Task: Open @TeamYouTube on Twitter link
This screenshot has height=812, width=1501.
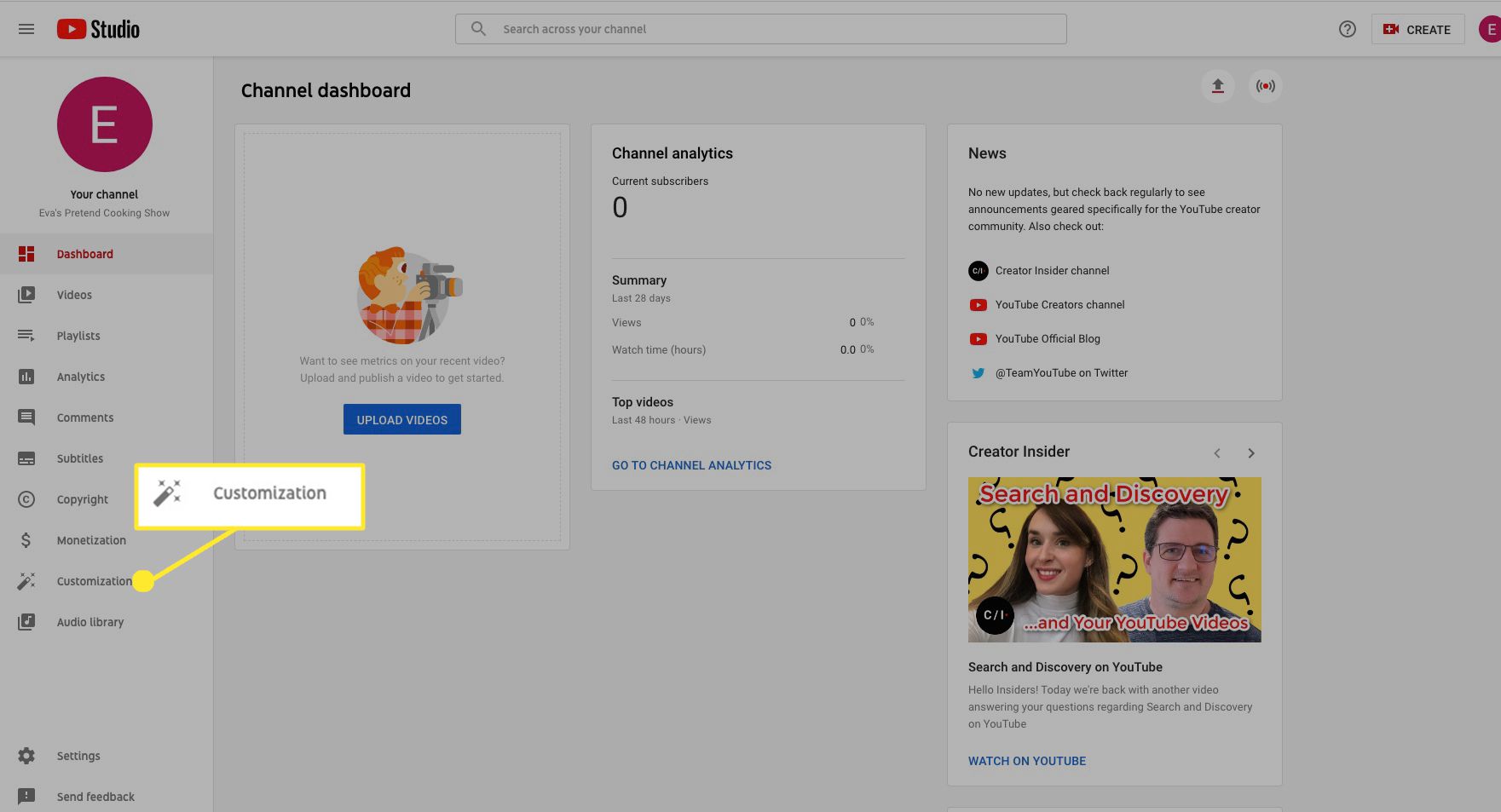Action: pyautogui.click(x=1061, y=373)
